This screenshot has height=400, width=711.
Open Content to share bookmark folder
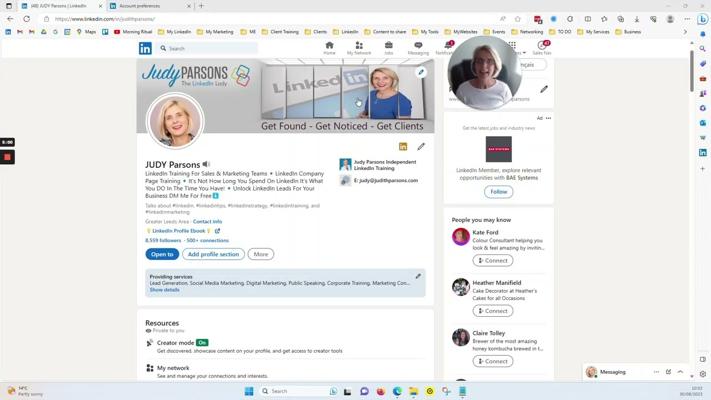[x=385, y=32]
